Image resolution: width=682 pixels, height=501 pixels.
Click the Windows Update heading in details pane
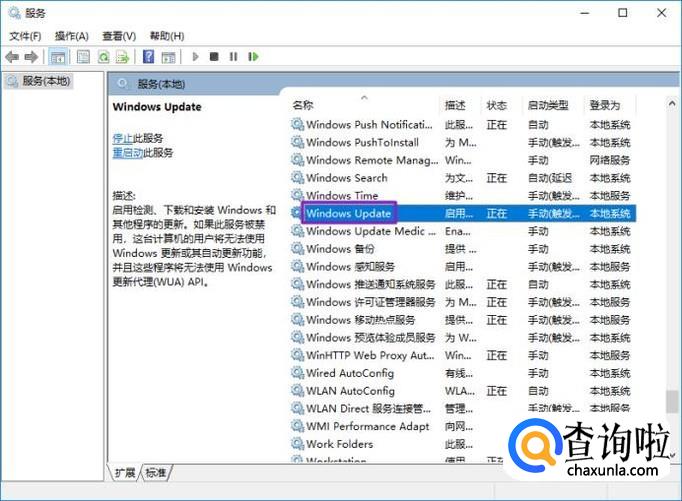pos(157,107)
